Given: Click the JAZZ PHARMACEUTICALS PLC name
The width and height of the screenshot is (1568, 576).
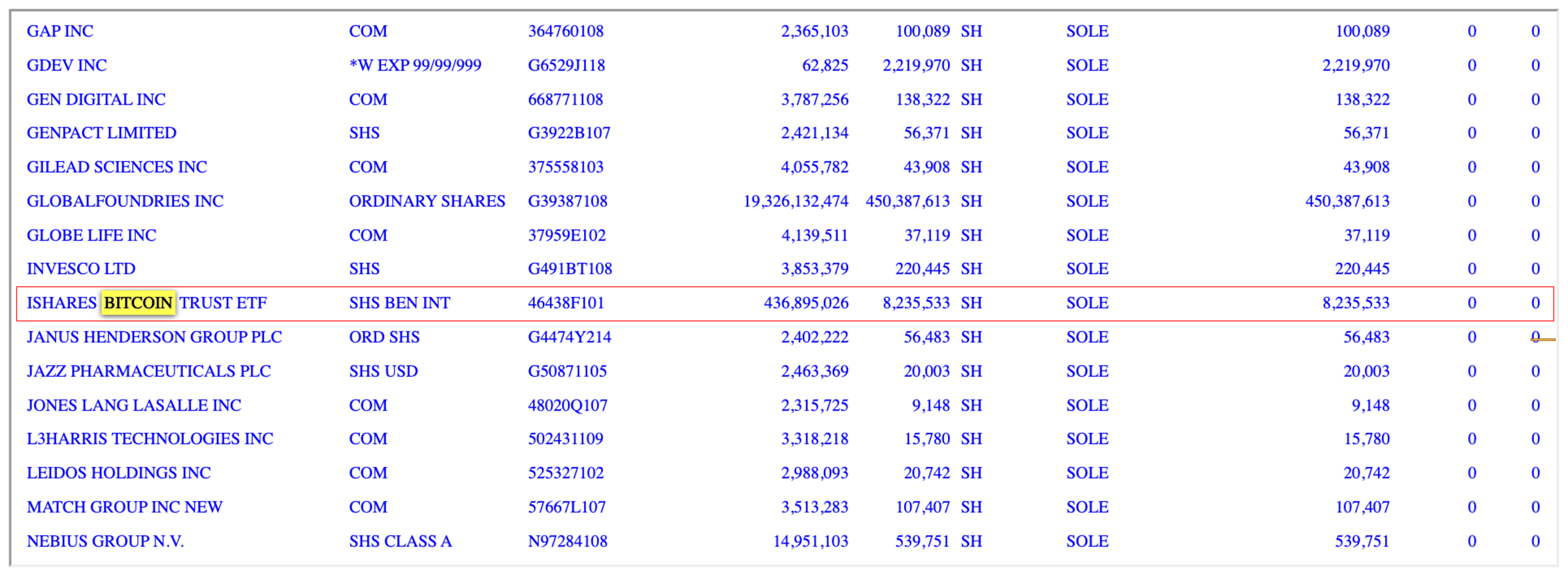Looking at the screenshot, I should (x=149, y=371).
